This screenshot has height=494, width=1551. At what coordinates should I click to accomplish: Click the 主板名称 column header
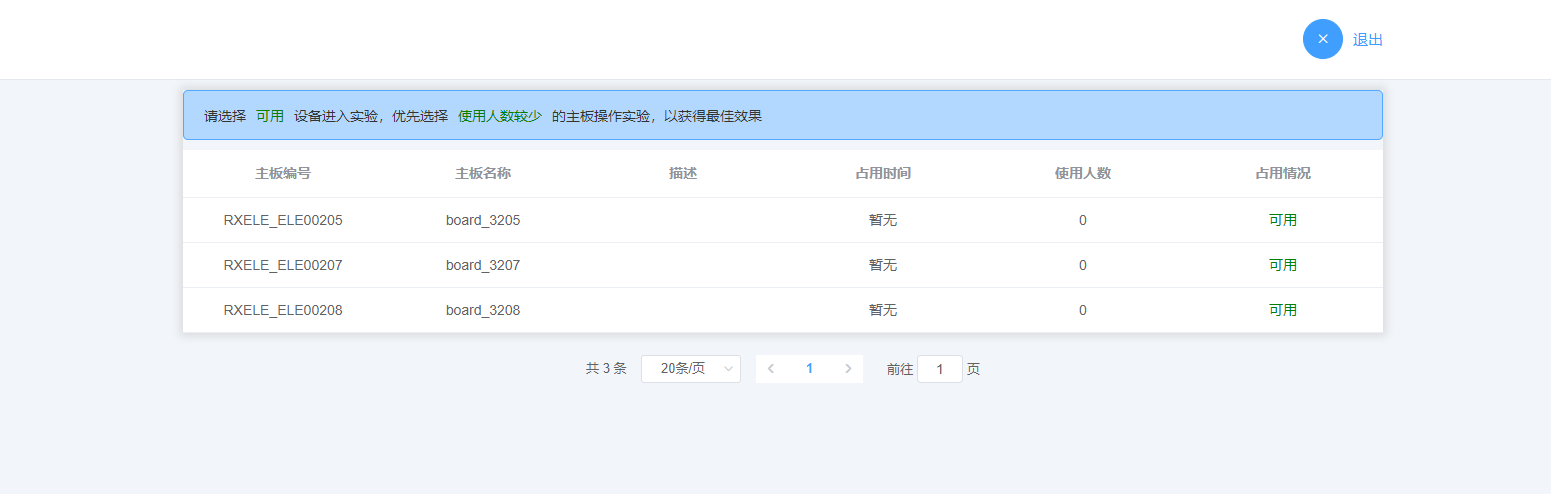[483, 173]
